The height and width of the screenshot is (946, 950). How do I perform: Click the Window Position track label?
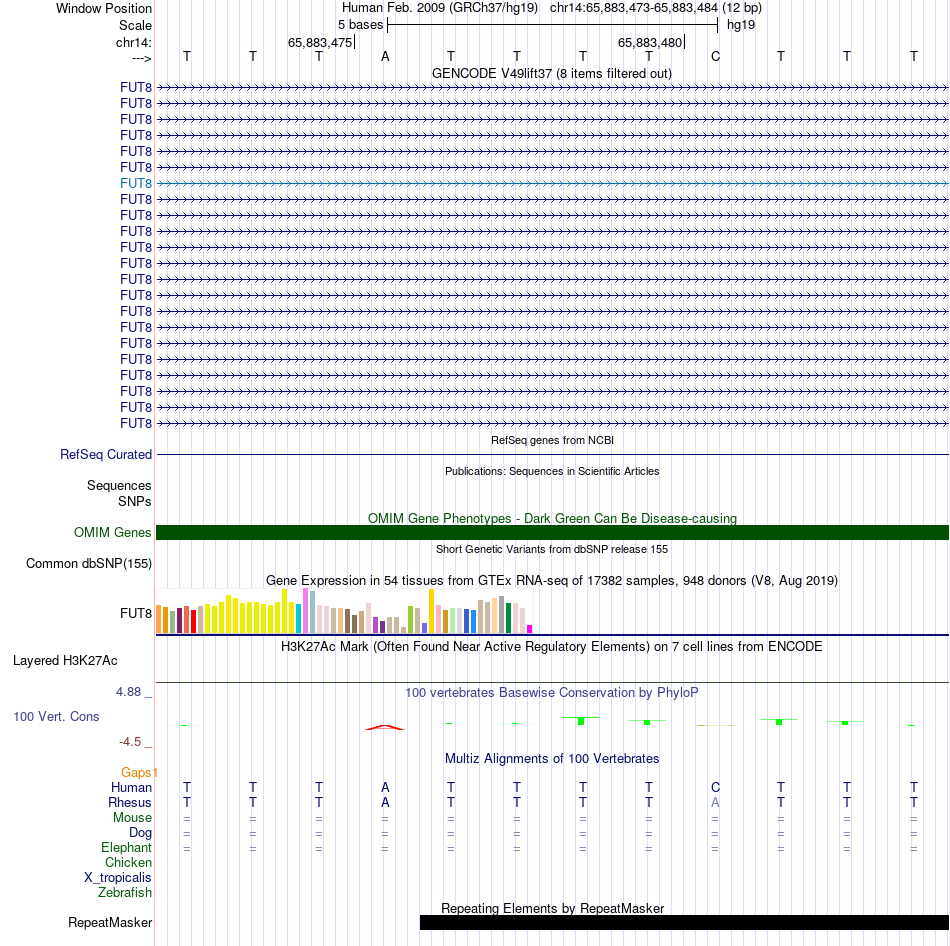[x=104, y=8]
